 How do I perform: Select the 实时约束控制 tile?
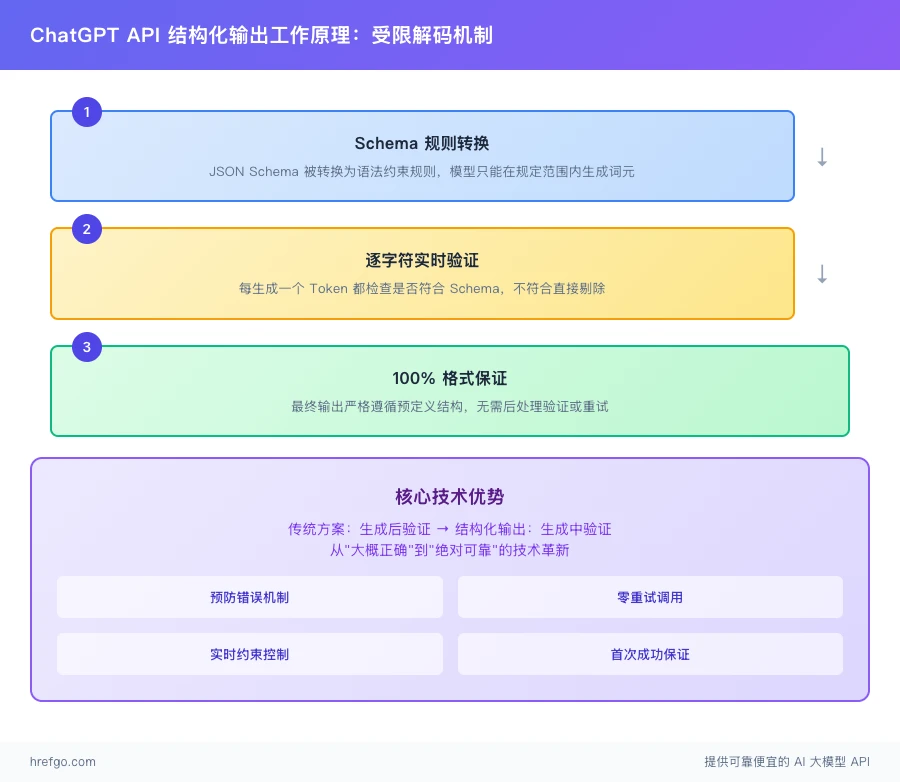point(250,654)
